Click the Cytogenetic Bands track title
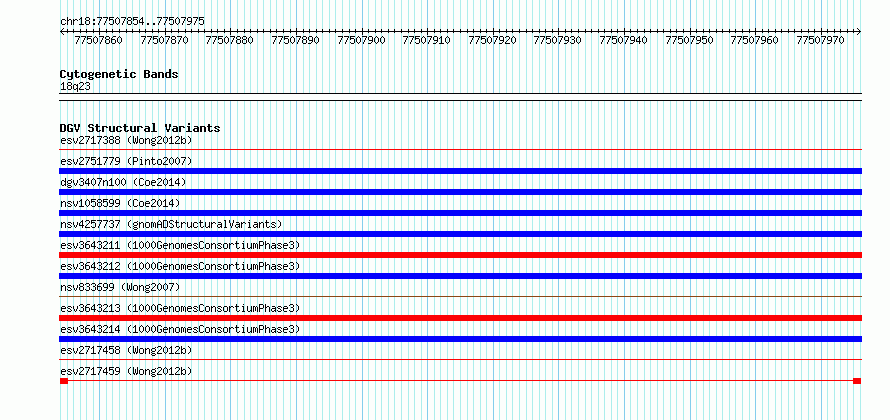Viewport: 890px width, 420px height. [x=119, y=74]
